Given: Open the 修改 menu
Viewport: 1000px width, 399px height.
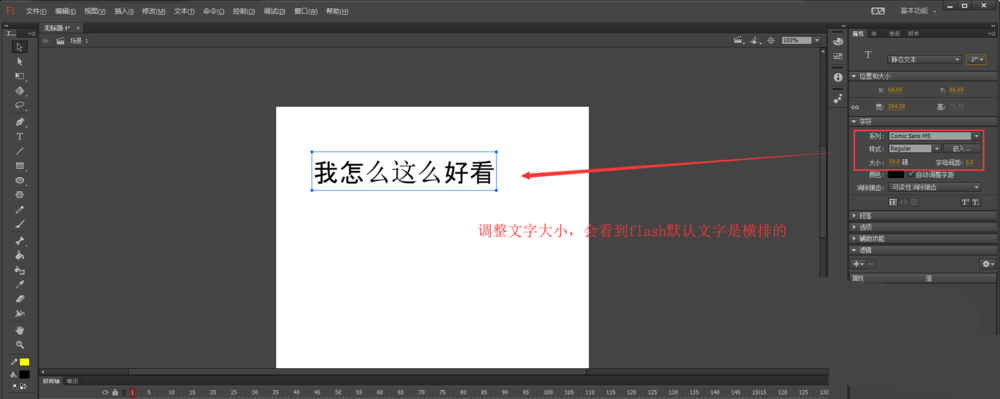Looking at the screenshot, I should (153, 11).
